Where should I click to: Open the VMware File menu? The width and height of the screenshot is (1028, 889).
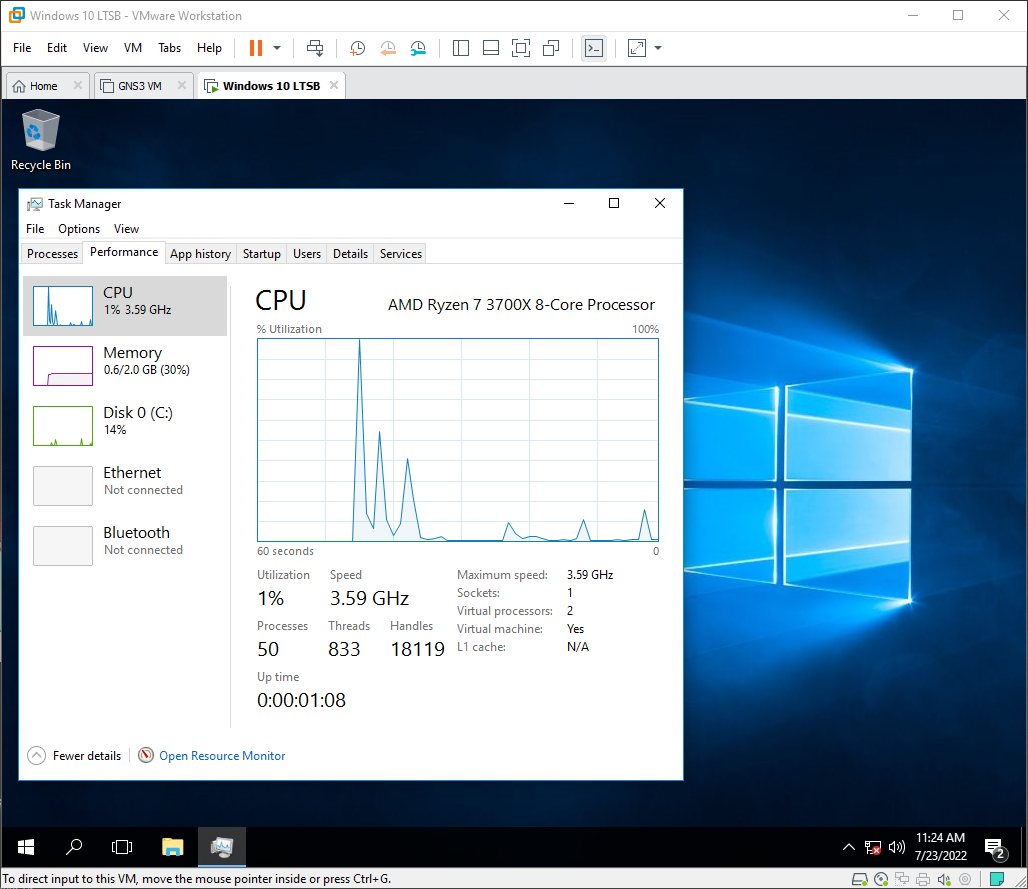(22, 48)
